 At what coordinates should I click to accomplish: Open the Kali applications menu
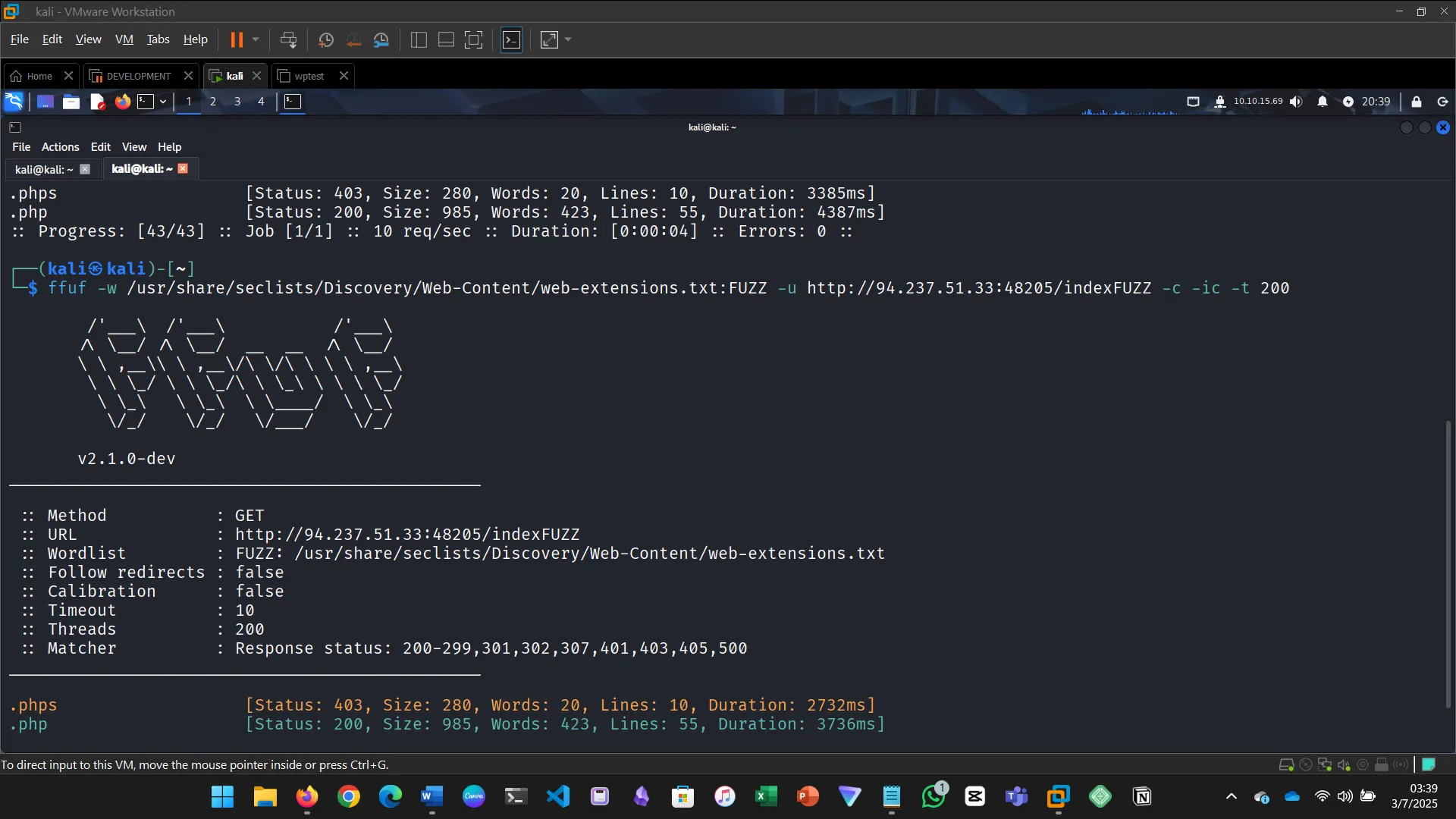click(x=14, y=101)
